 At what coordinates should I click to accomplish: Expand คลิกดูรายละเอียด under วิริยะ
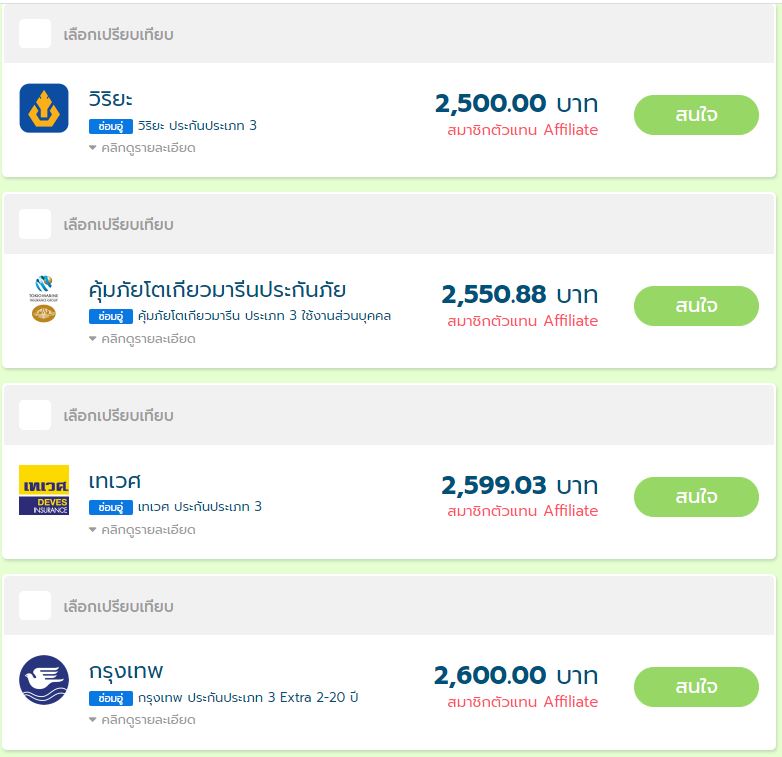[142, 148]
